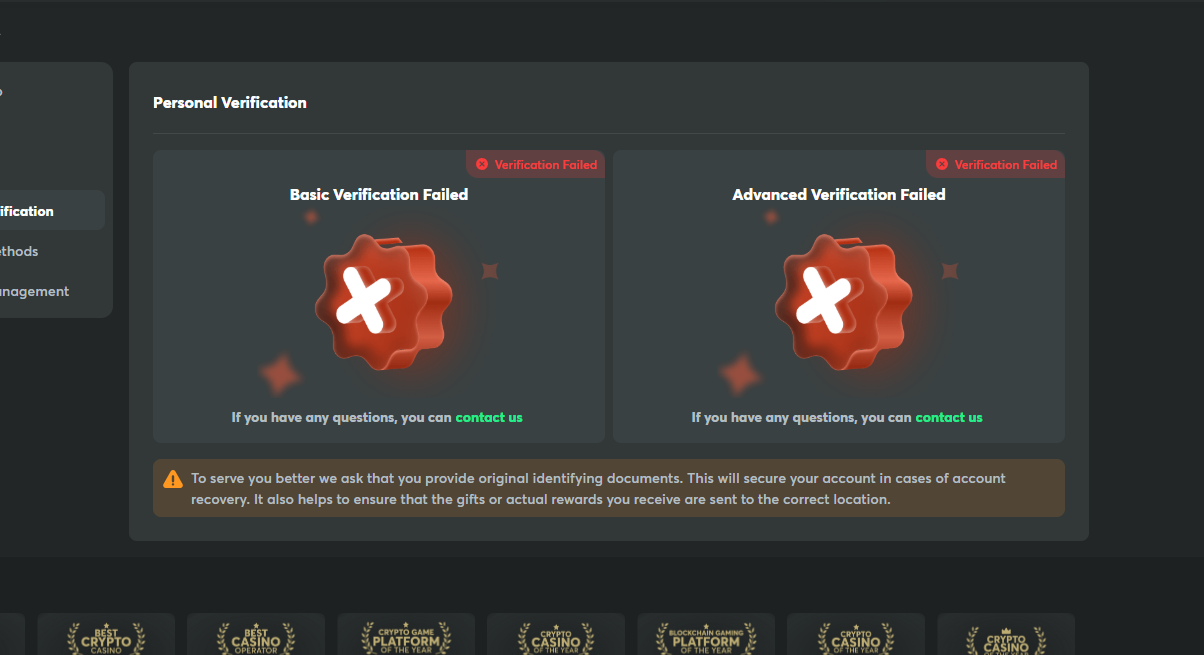This screenshot has width=1204, height=655.
Task: Click the Personal Verification heading
Action: point(230,102)
